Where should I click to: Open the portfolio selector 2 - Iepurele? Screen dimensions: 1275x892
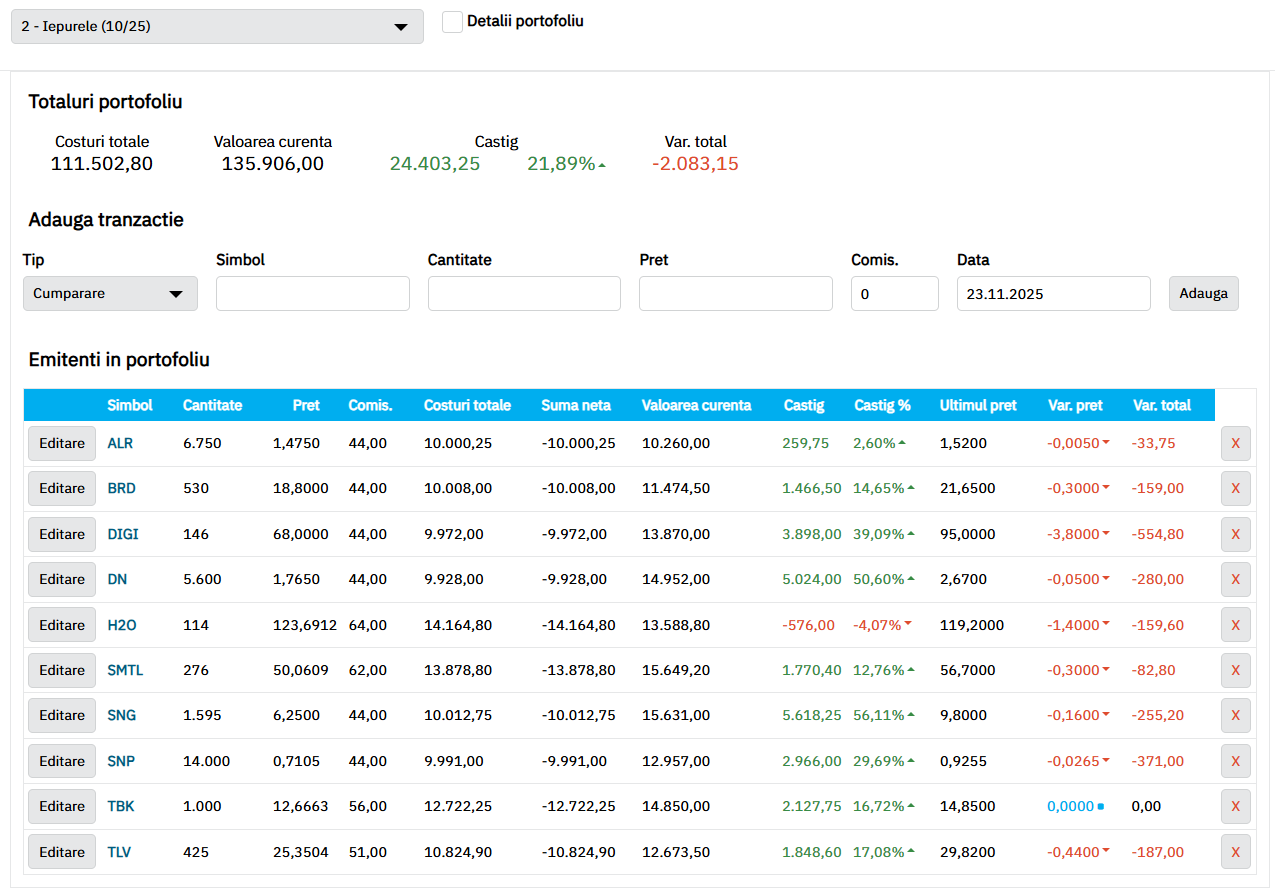click(x=217, y=26)
